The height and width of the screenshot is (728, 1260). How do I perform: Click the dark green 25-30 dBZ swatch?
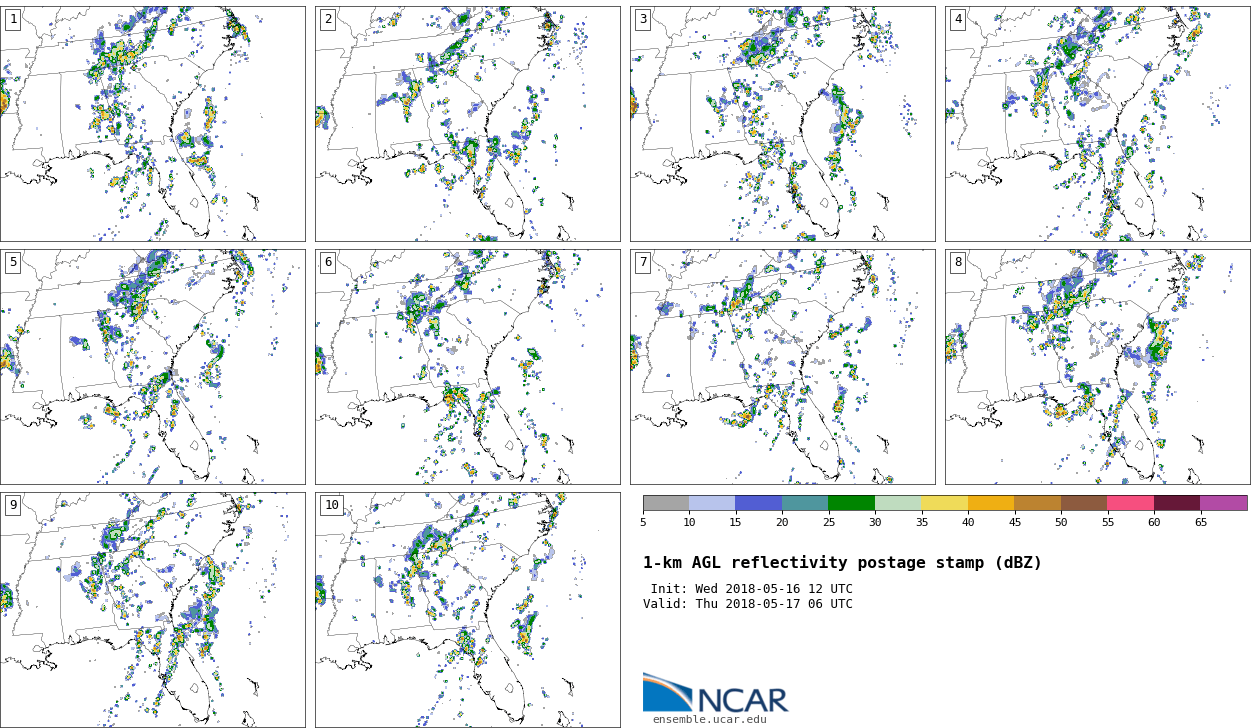click(851, 503)
